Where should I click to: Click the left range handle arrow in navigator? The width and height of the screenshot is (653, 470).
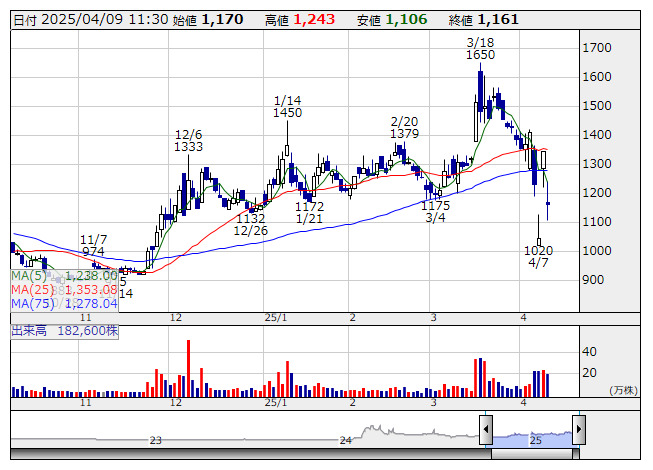[486, 430]
